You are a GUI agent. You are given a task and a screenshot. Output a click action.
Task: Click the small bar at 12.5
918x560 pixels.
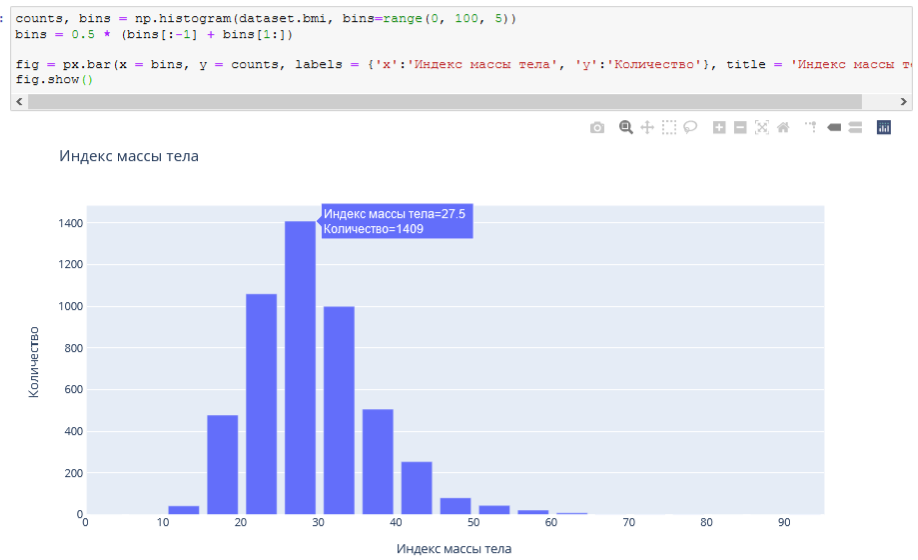[x=184, y=510]
